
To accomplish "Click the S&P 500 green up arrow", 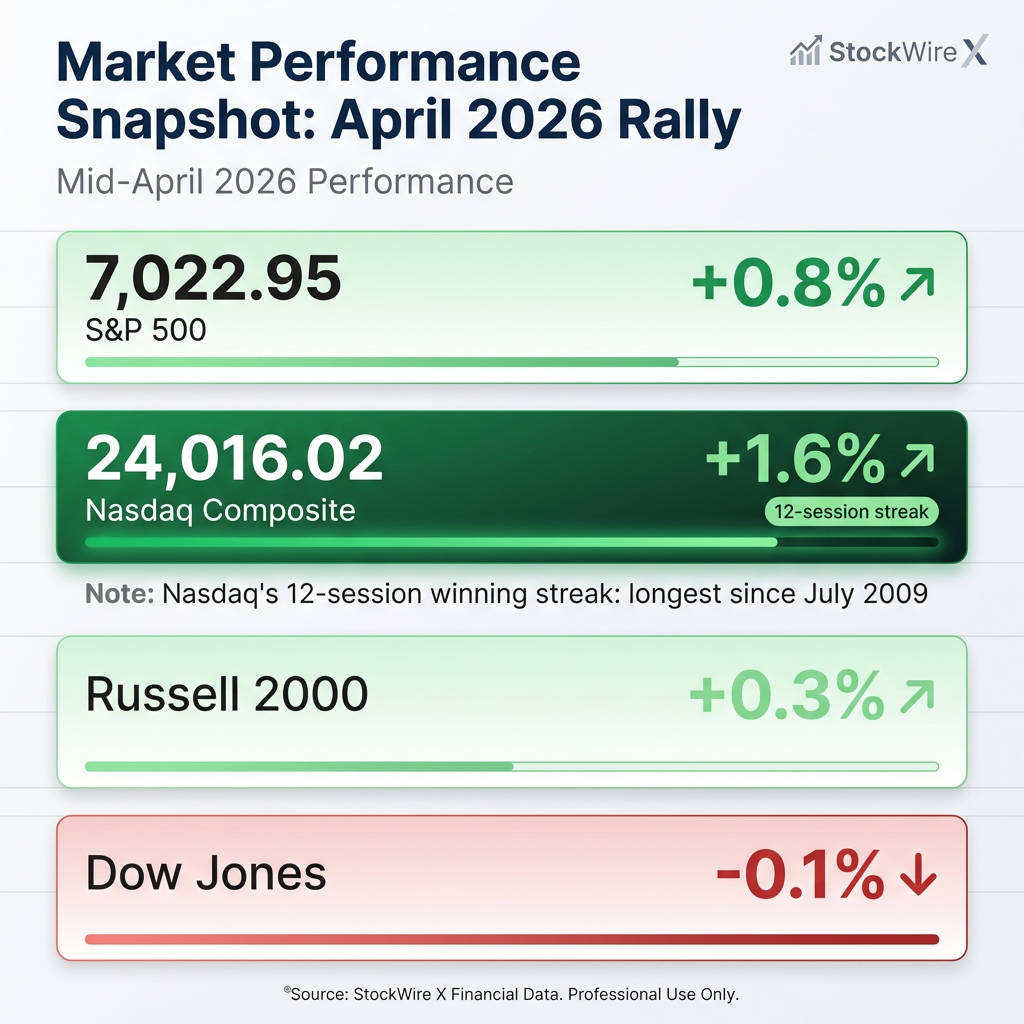I will [x=916, y=286].
